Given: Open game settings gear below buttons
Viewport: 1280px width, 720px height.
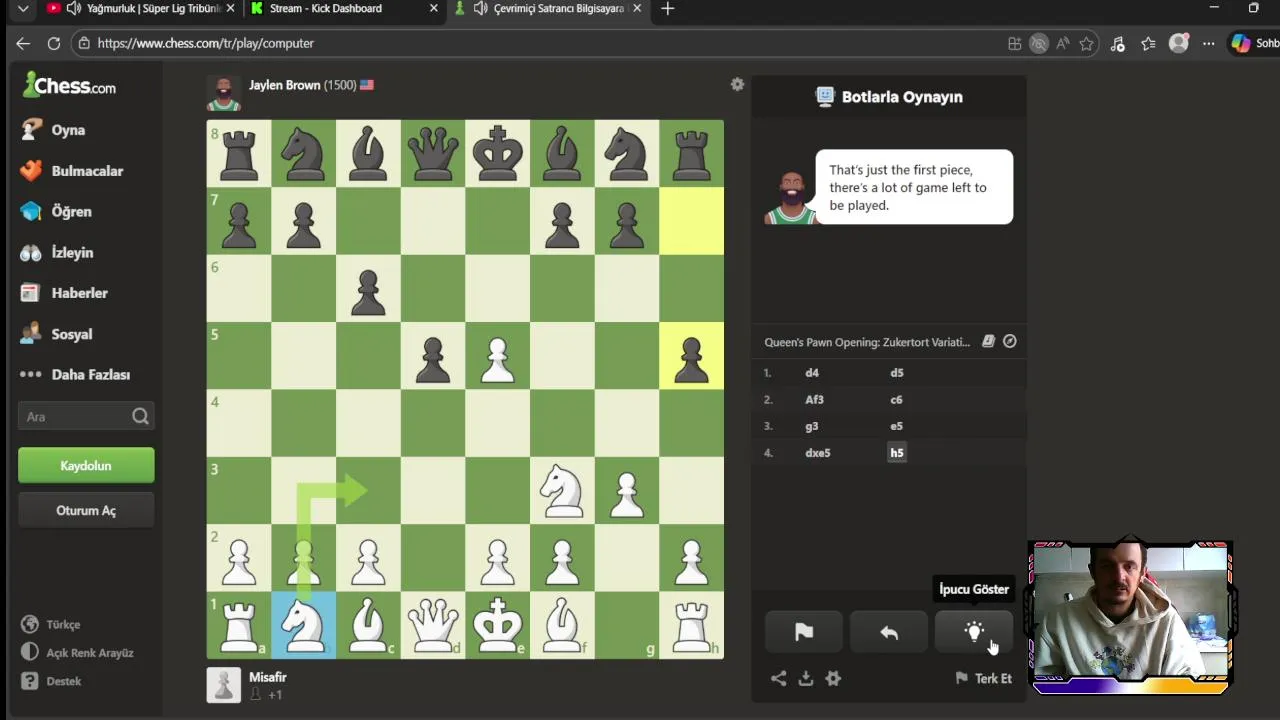Looking at the screenshot, I should [833, 678].
